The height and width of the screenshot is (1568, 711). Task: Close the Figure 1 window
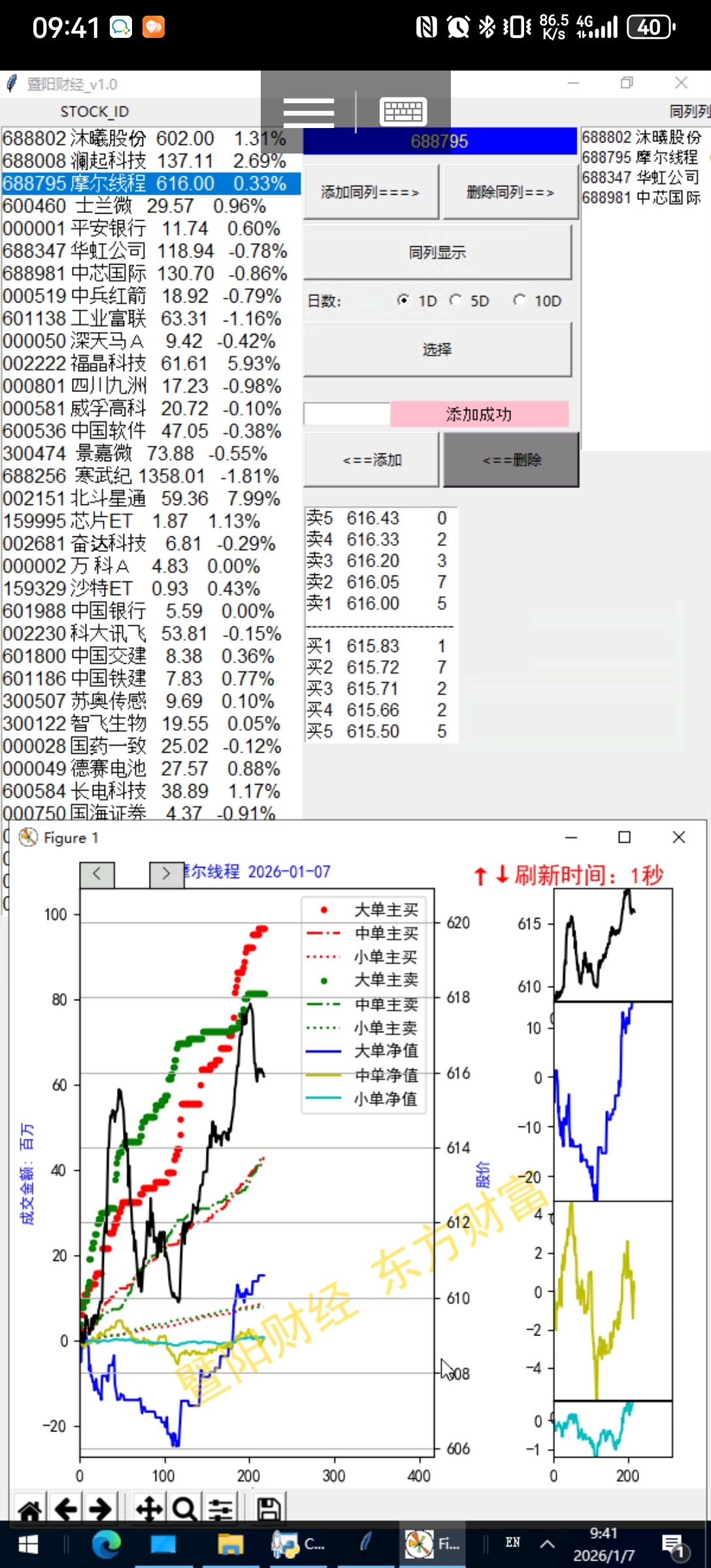click(679, 837)
